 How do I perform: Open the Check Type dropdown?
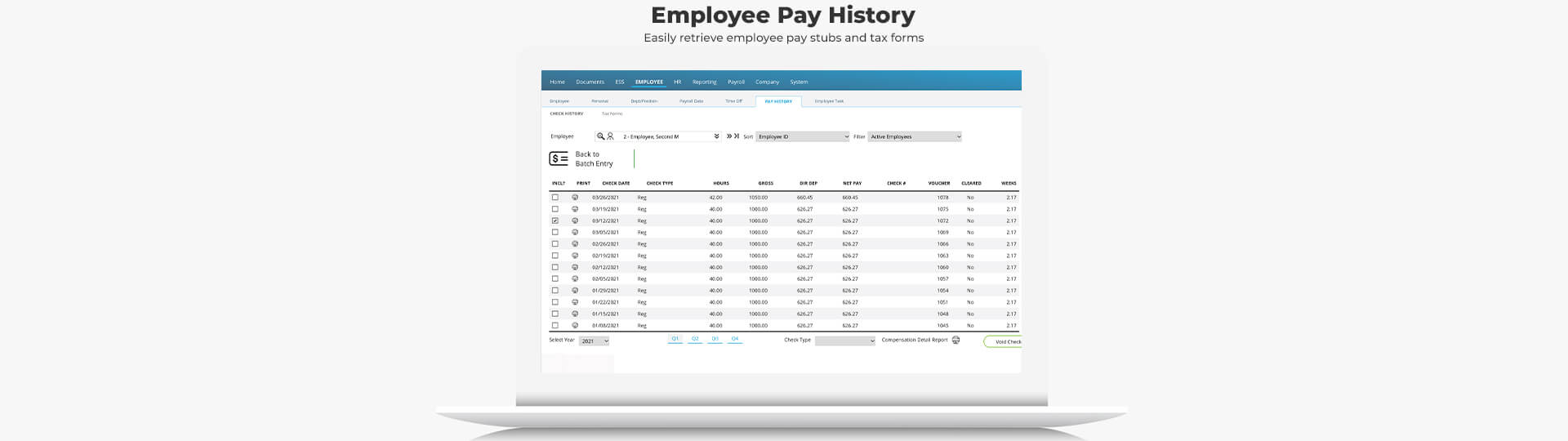click(844, 341)
